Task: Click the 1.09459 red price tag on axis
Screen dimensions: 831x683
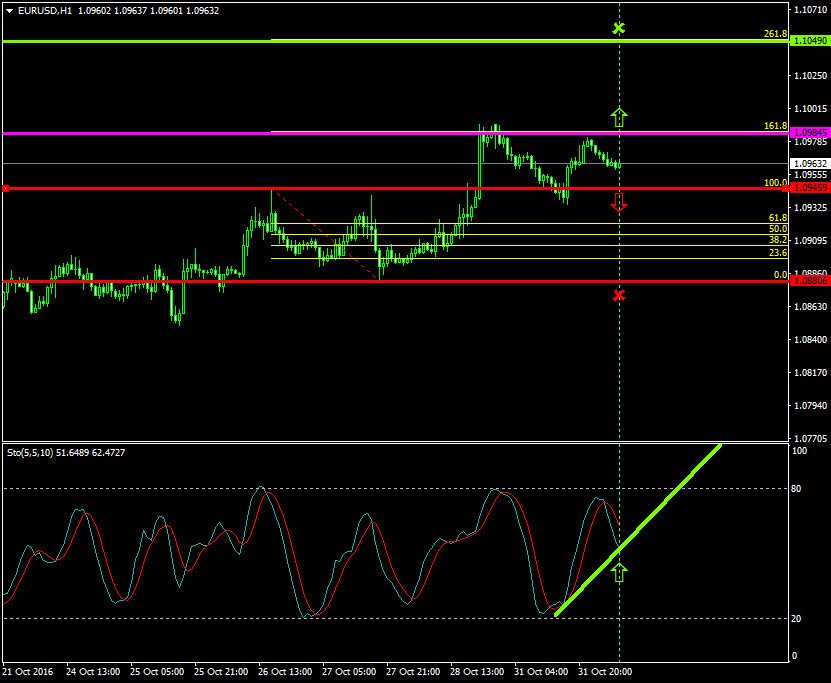Action: pos(810,187)
